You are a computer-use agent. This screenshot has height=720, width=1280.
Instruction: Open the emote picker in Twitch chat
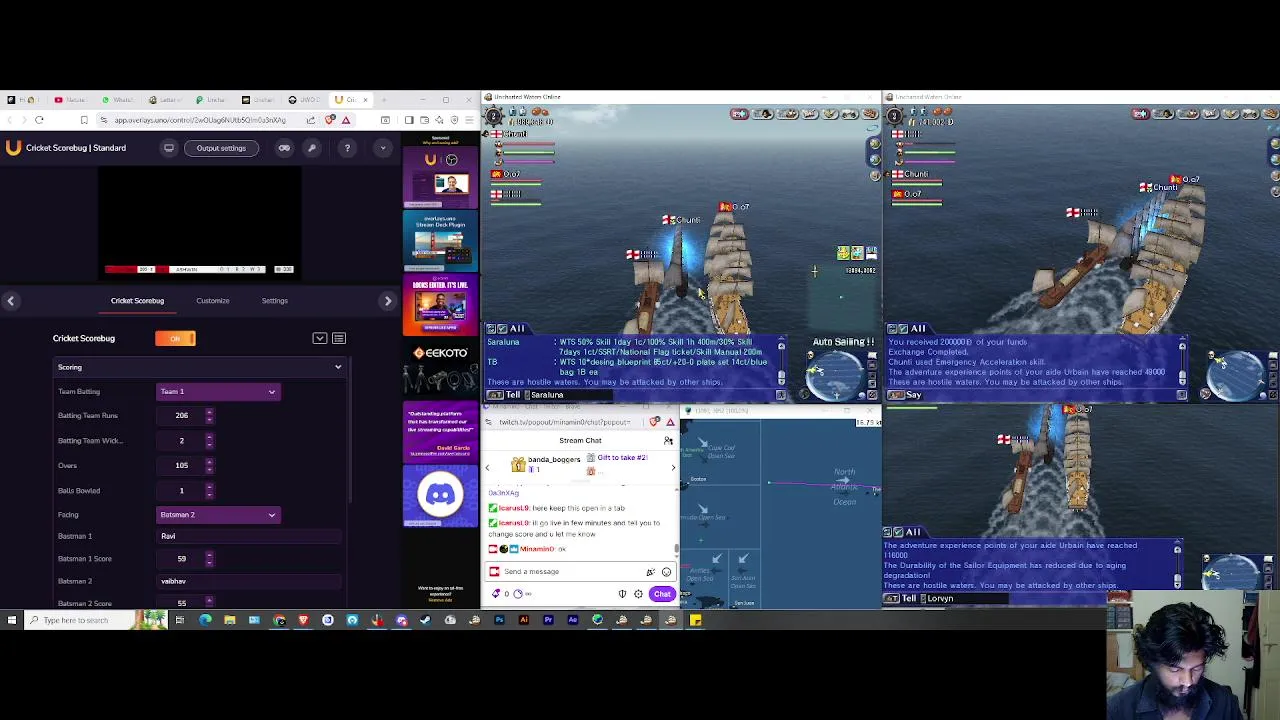point(666,572)
